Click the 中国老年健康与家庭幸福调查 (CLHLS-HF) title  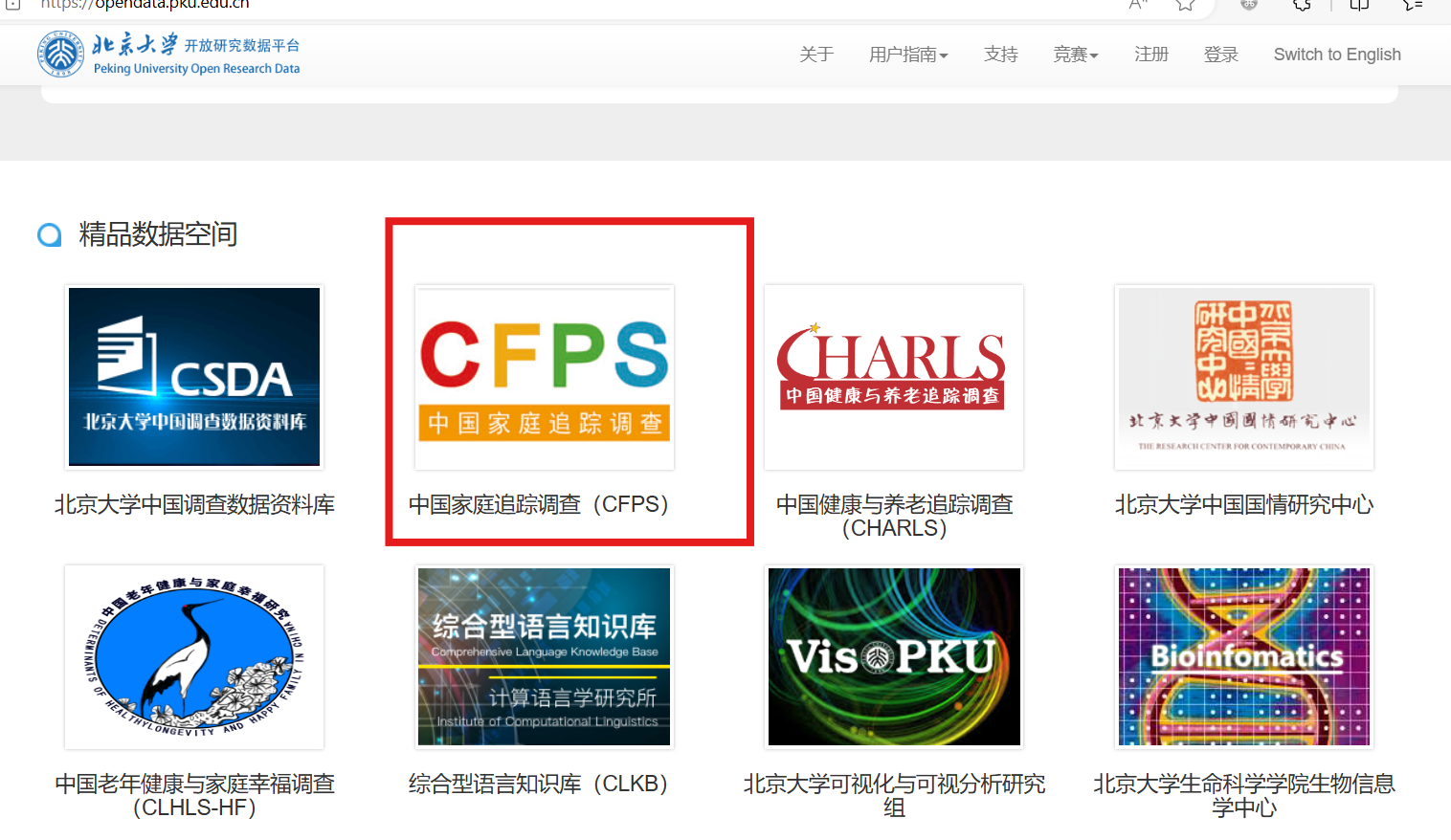pyautogui.click(x=194, y=795)
